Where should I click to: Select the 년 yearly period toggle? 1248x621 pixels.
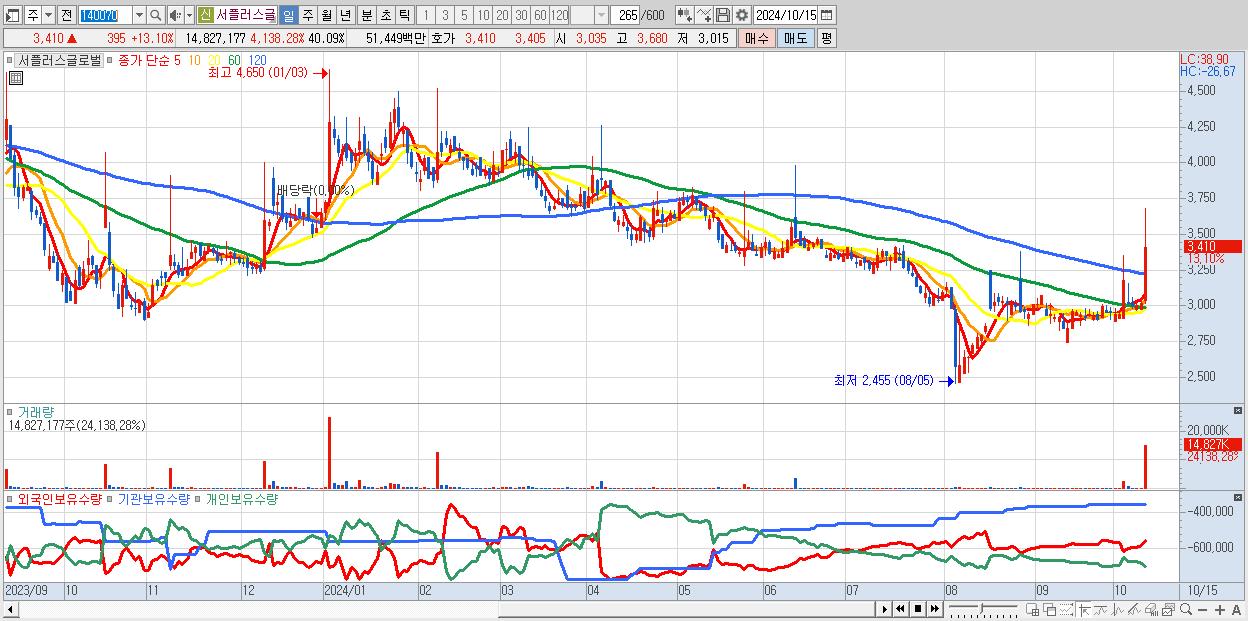345,15
